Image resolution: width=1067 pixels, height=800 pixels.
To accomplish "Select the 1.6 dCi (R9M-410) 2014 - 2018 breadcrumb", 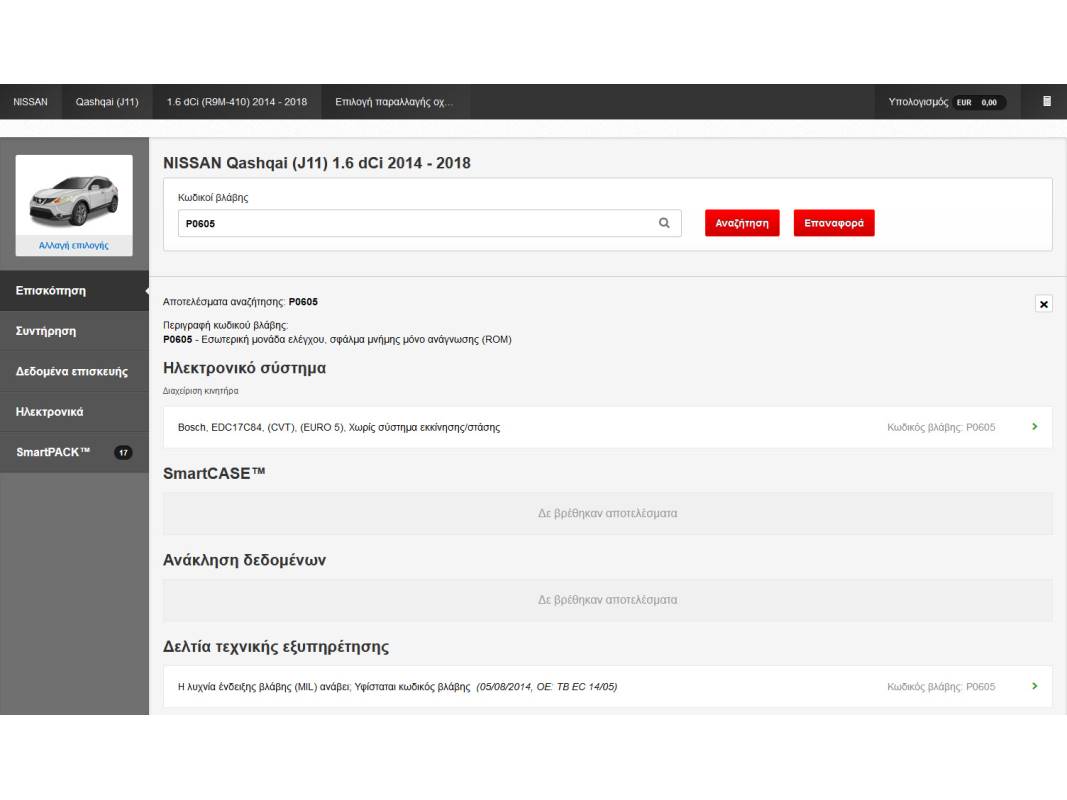I will pos(237,101).
